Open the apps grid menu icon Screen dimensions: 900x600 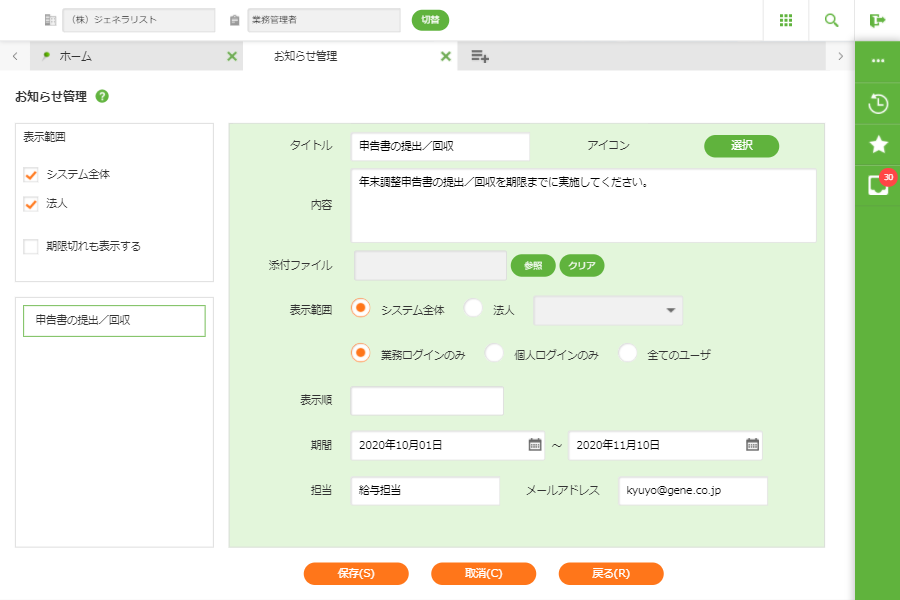[786, 20]
